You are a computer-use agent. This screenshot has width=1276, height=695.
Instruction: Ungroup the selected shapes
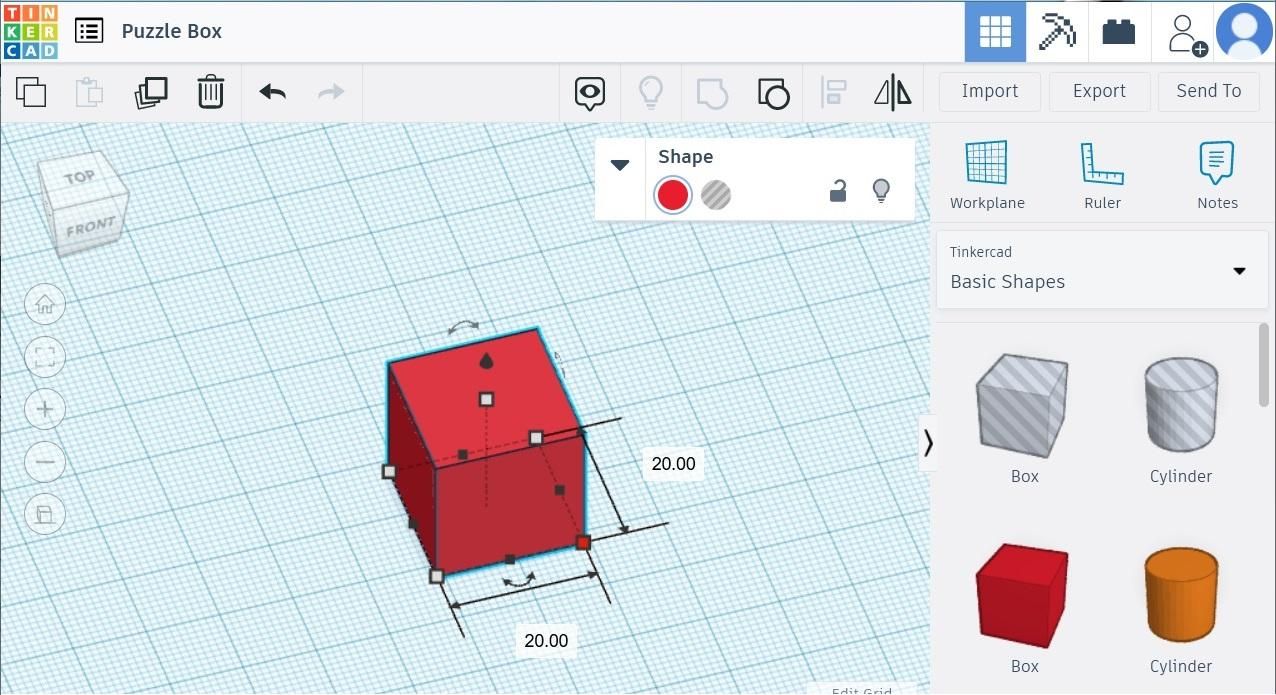pos(774,92)
